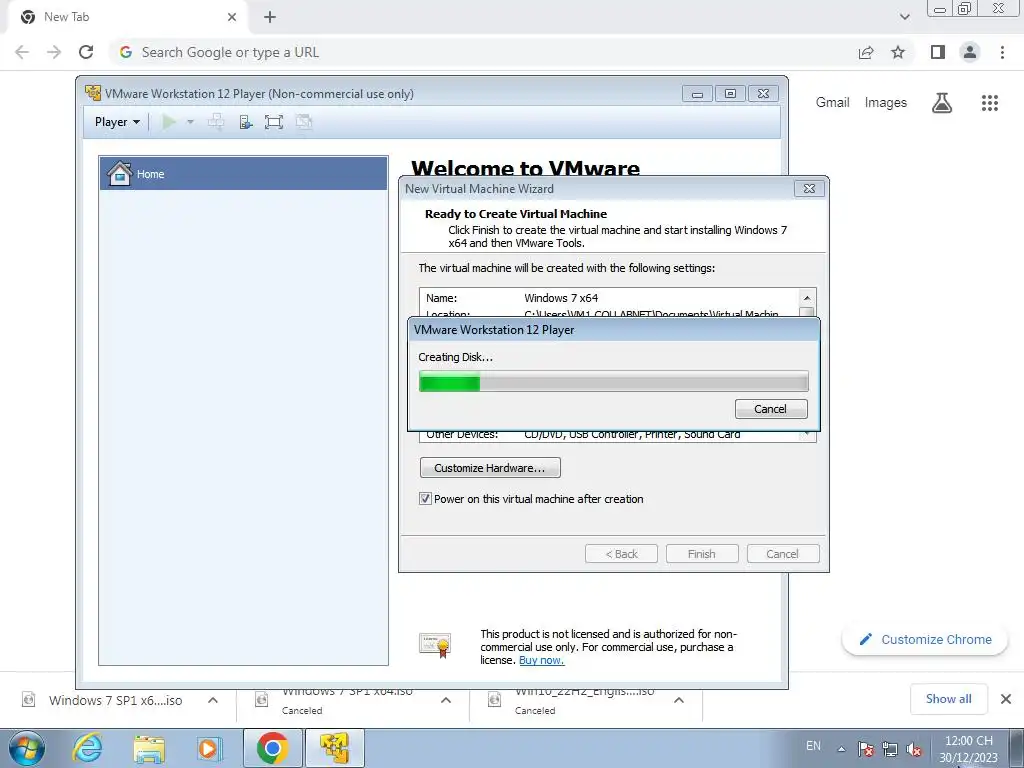Image resolution: width=1024 pixels, height=768 pixels.
Task: Open Chrome profile avatar icon
Action: 970,52
